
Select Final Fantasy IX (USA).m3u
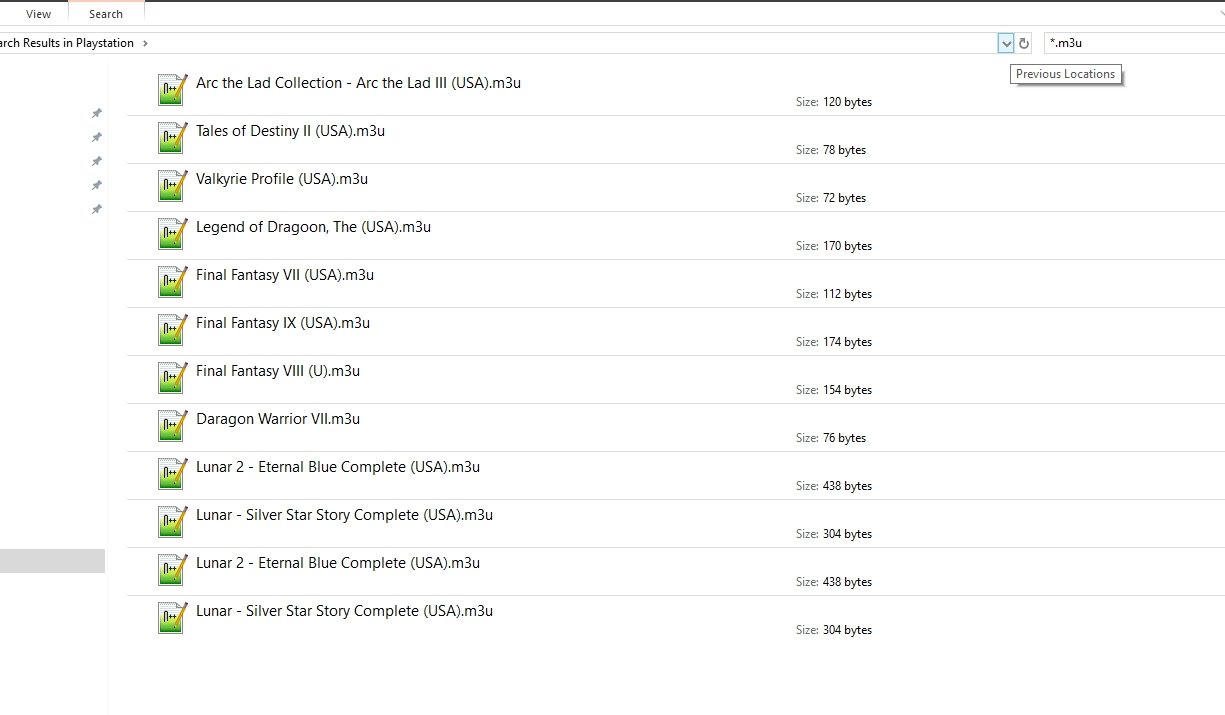click(283, 323)
